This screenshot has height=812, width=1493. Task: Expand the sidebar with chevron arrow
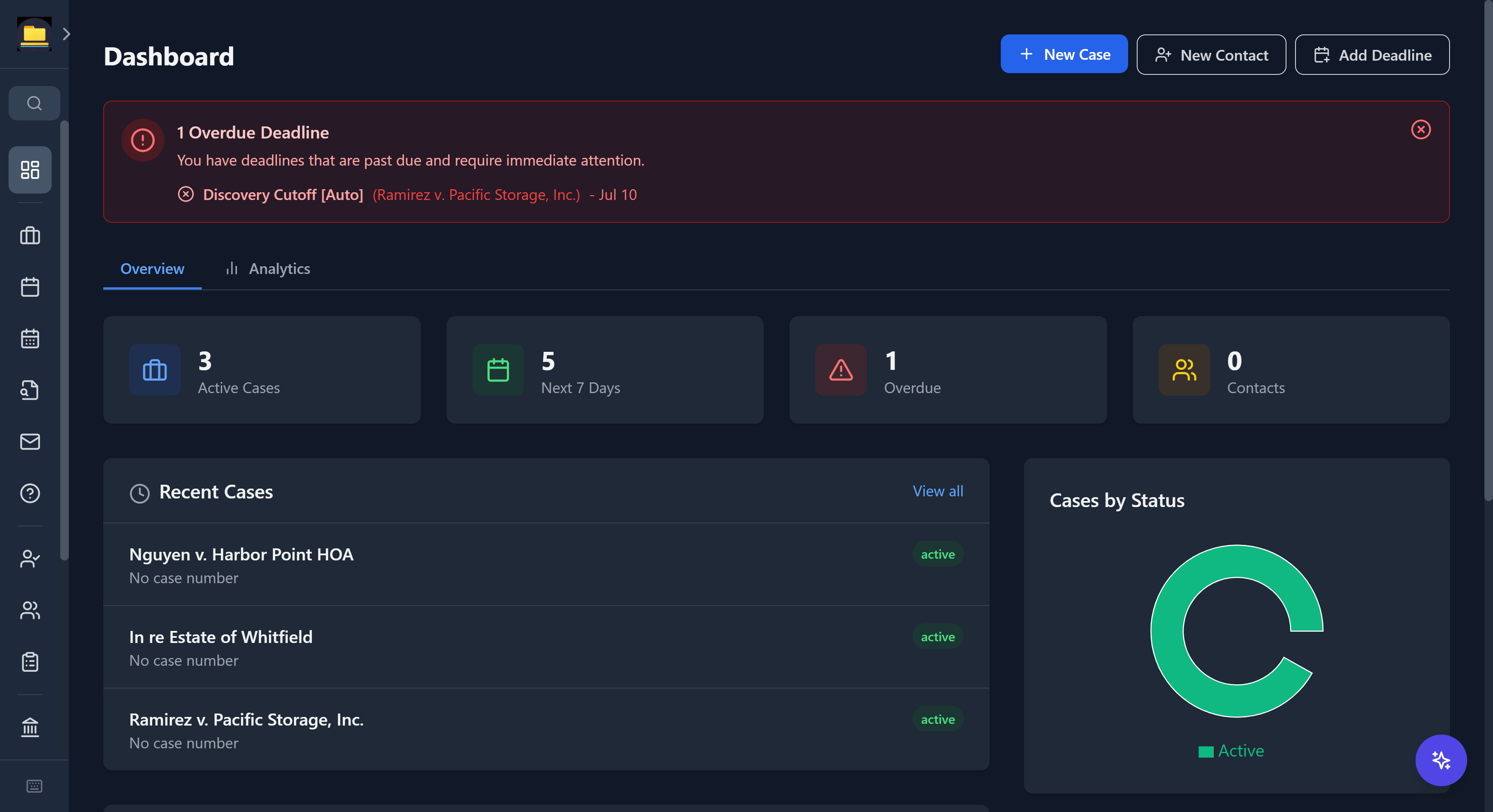tap(66, 34)
